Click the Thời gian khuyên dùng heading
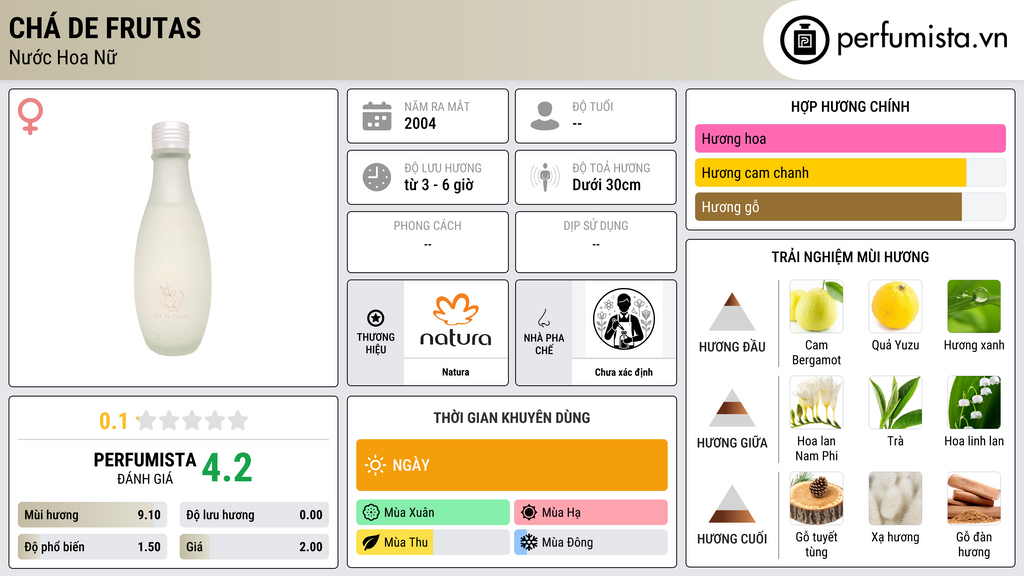Viewport: 1024px width, 576px height. (512, 417)
